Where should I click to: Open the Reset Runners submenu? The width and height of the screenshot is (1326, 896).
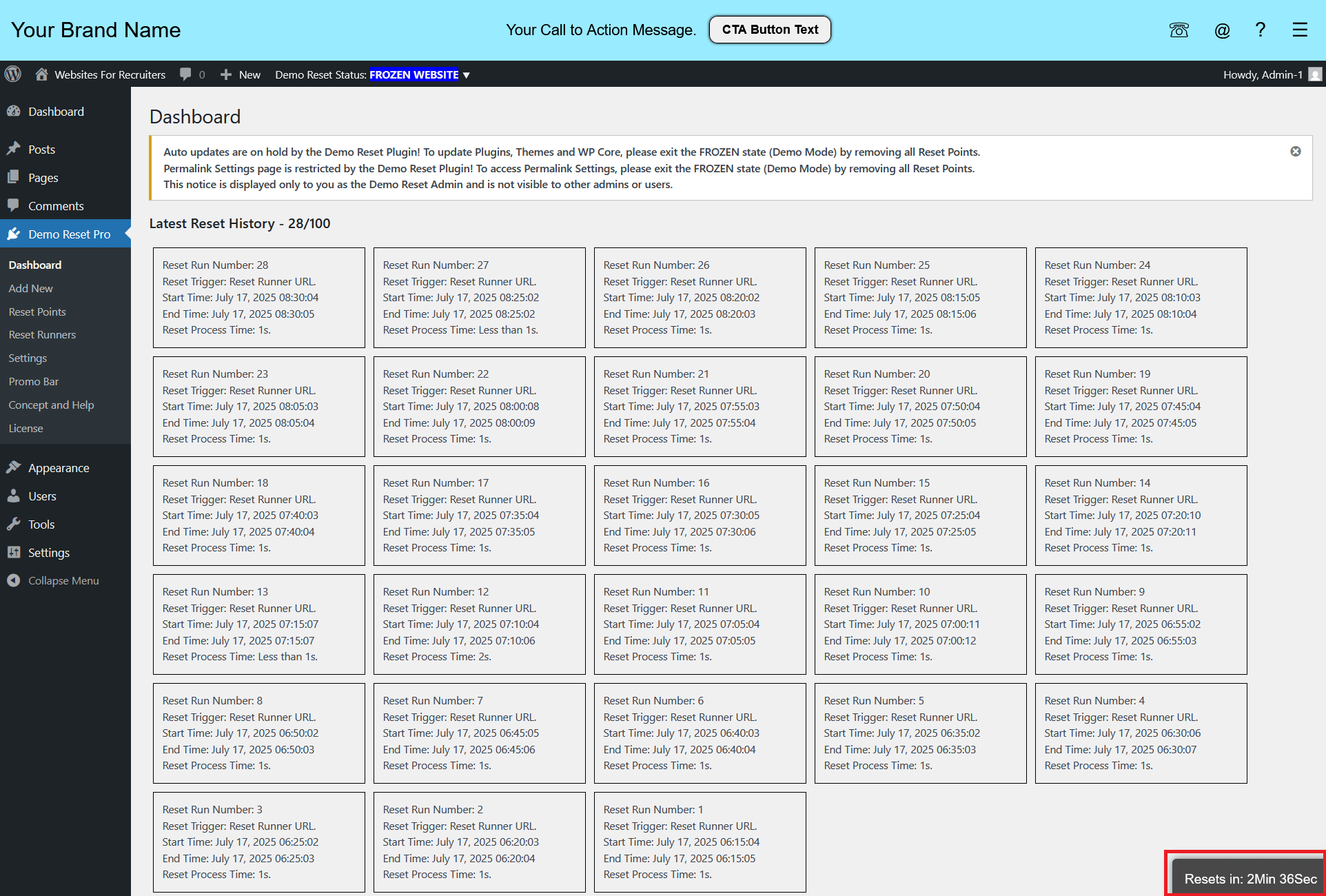(42, 334)
